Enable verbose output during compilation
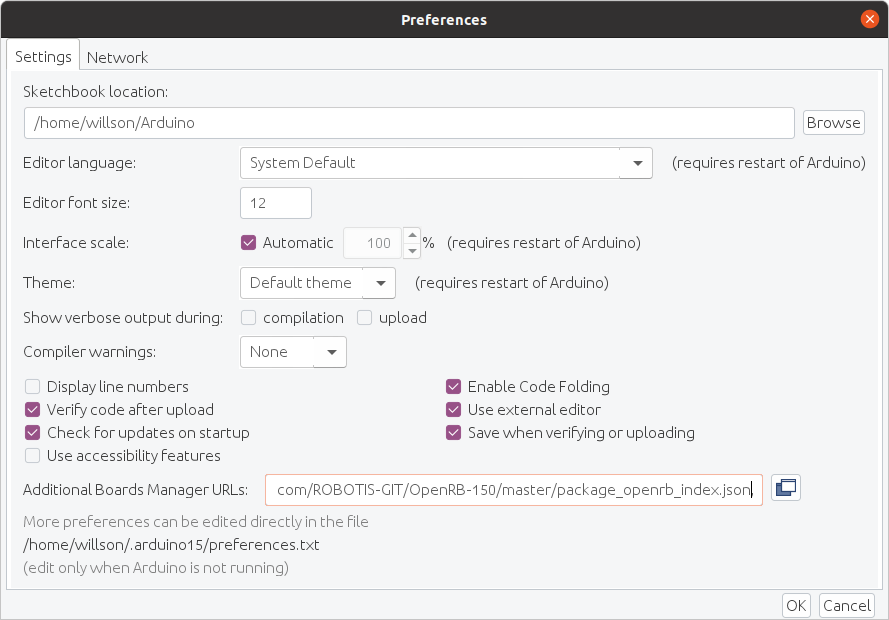This screenshot has width=889, height=620. 247,318
